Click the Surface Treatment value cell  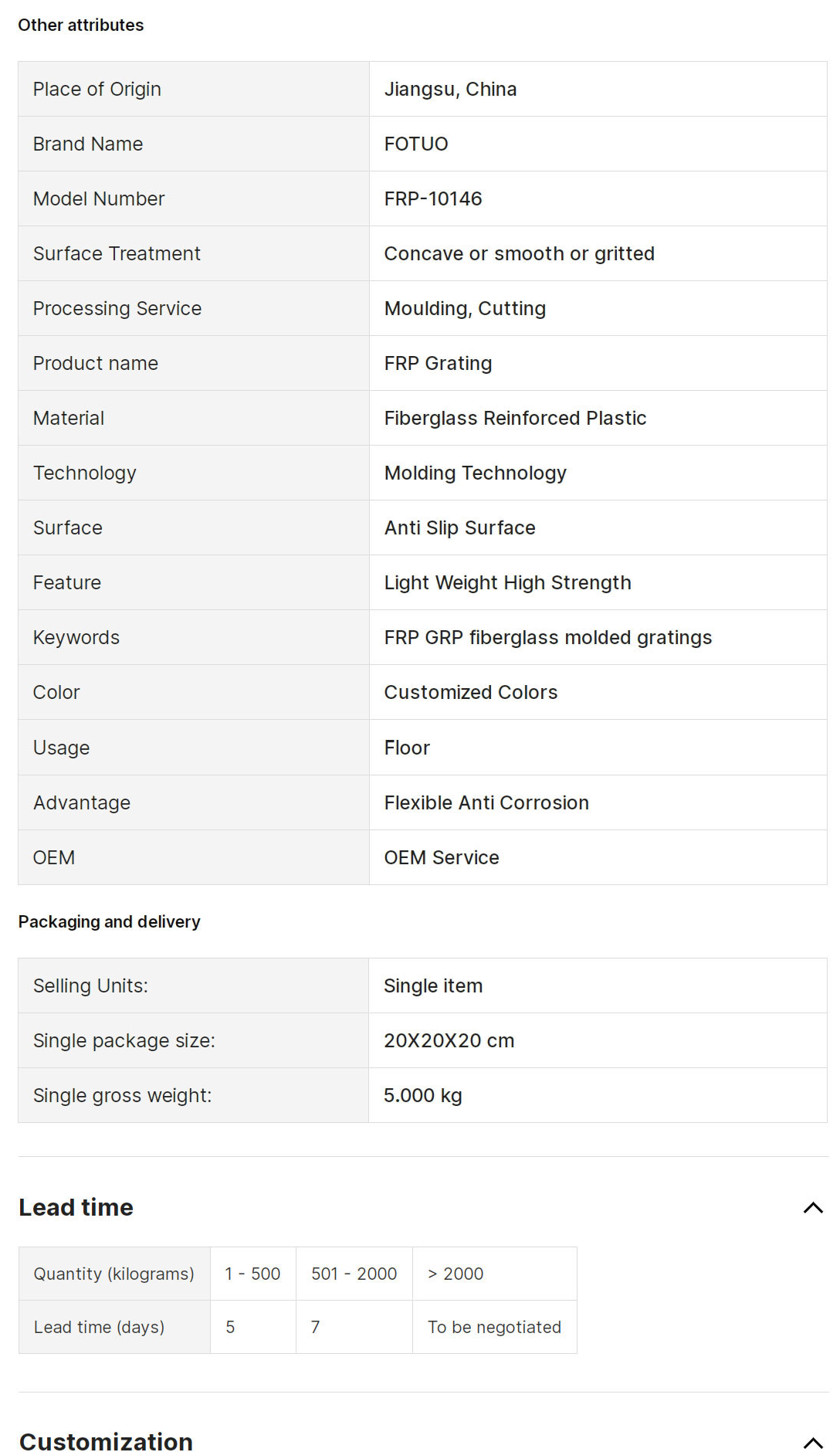pos(519,254)
